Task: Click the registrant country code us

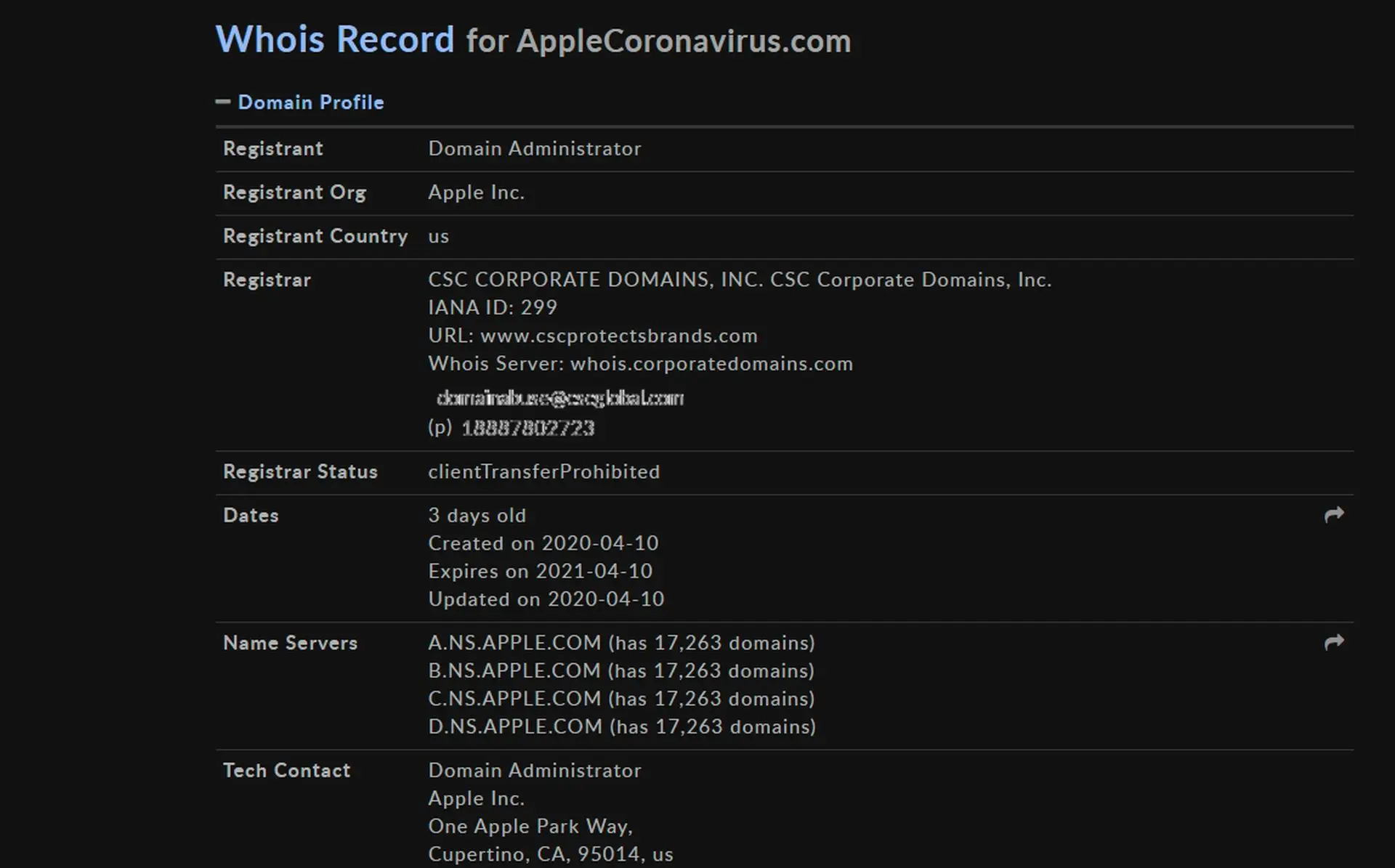Action: pos(438,236)
